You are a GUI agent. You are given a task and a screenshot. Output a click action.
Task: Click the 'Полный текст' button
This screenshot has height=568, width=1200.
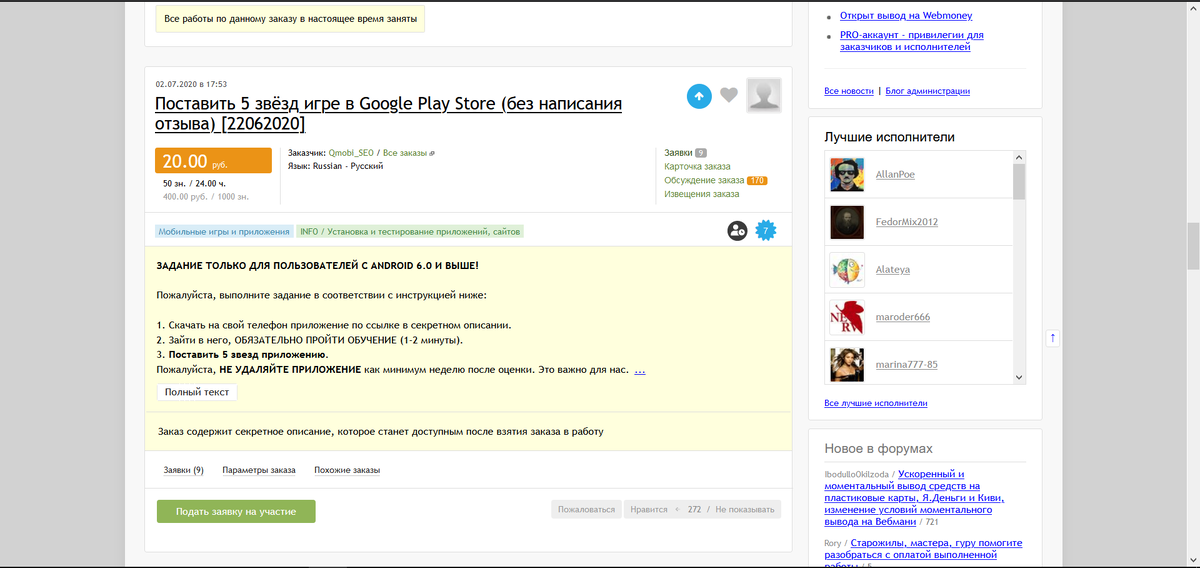197,392
